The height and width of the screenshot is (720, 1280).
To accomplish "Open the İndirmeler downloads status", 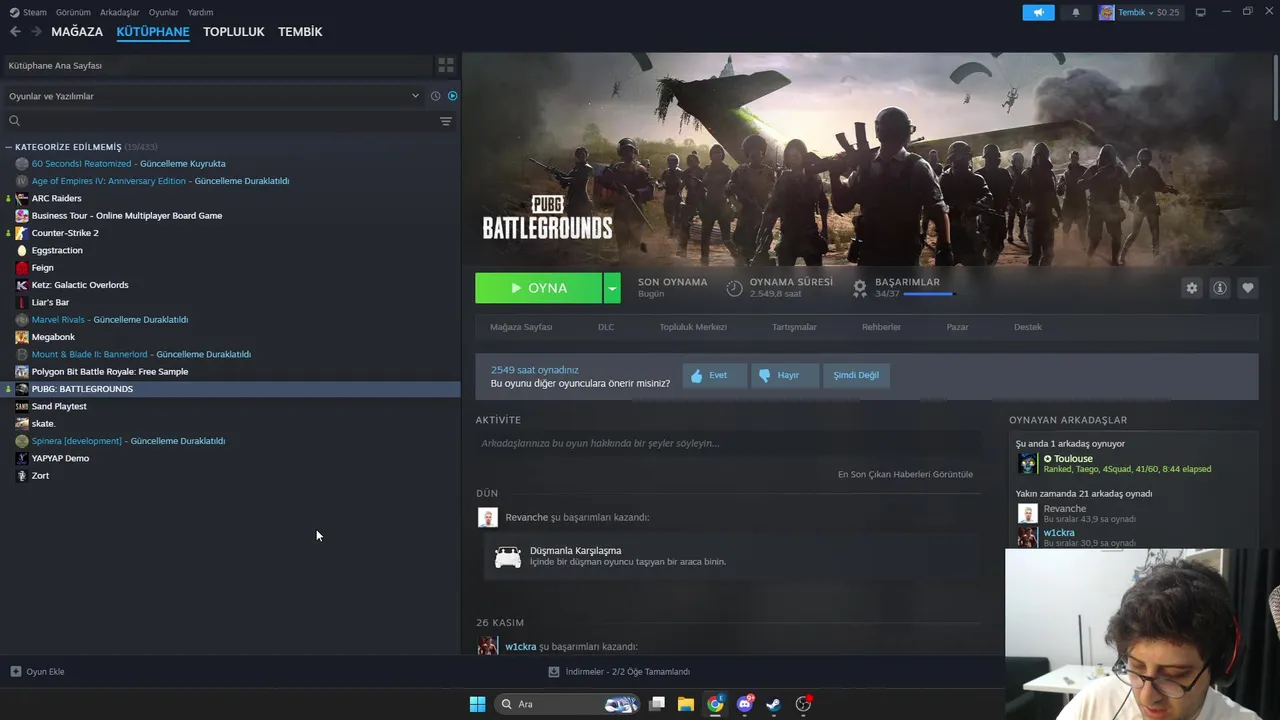I will (x=620, y=672).
